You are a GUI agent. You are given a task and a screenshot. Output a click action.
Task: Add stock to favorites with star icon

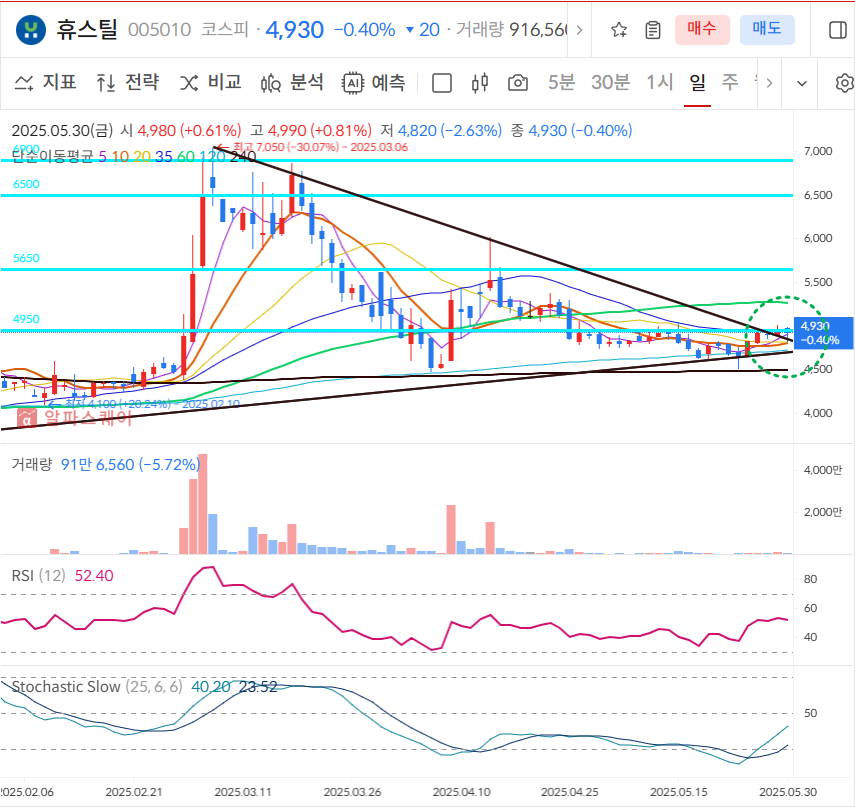click(x=619, y=30)
